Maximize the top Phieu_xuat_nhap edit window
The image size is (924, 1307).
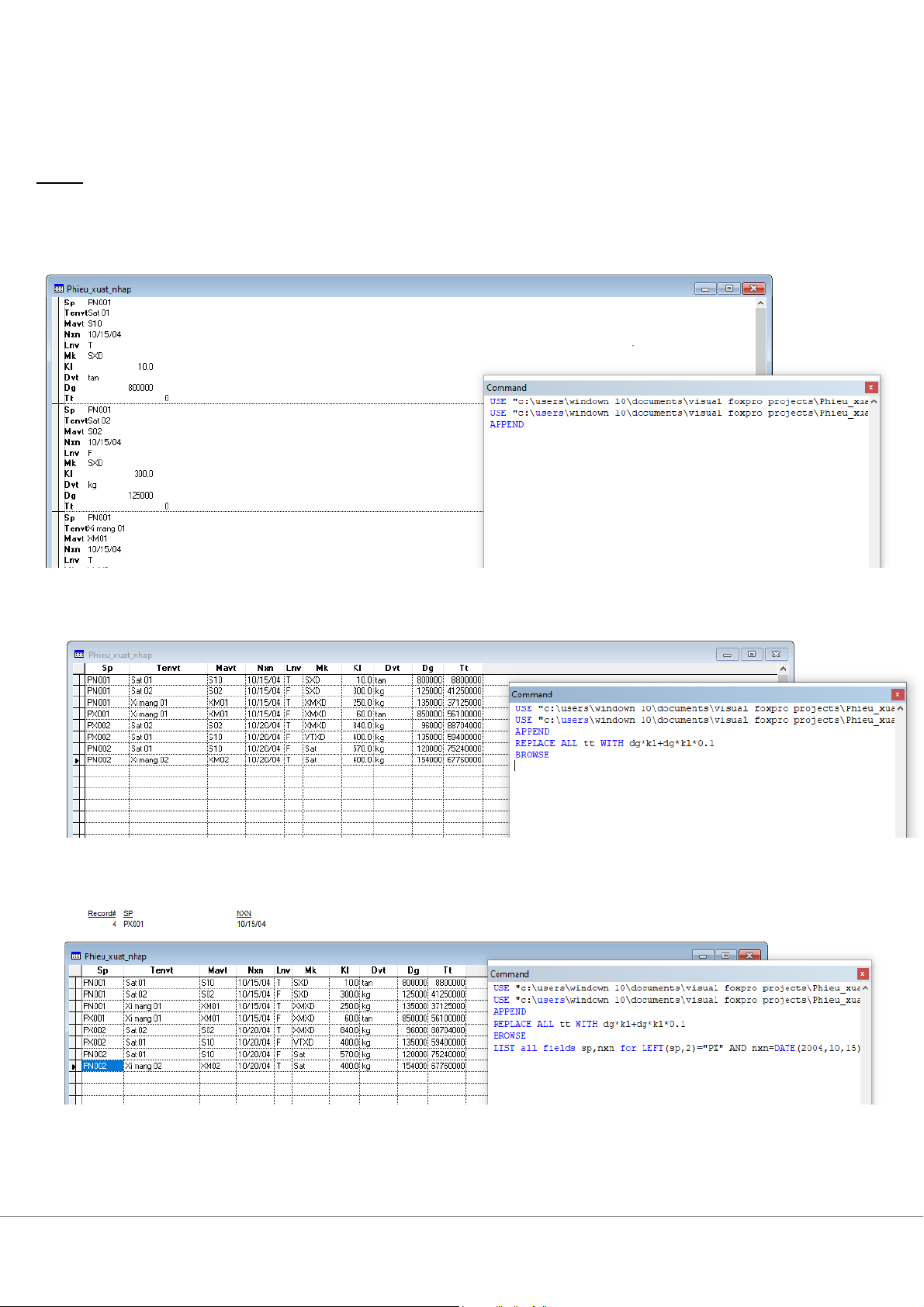(x=728, y=289)
